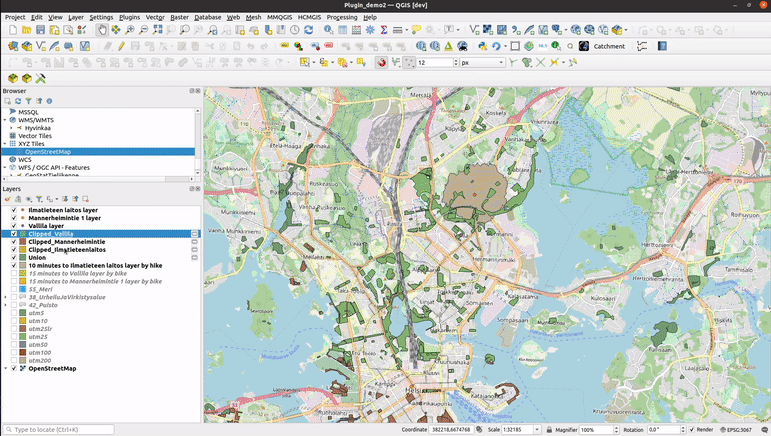Hide the OpenStreetMap layer checkbox

click(x=14, y=368)
